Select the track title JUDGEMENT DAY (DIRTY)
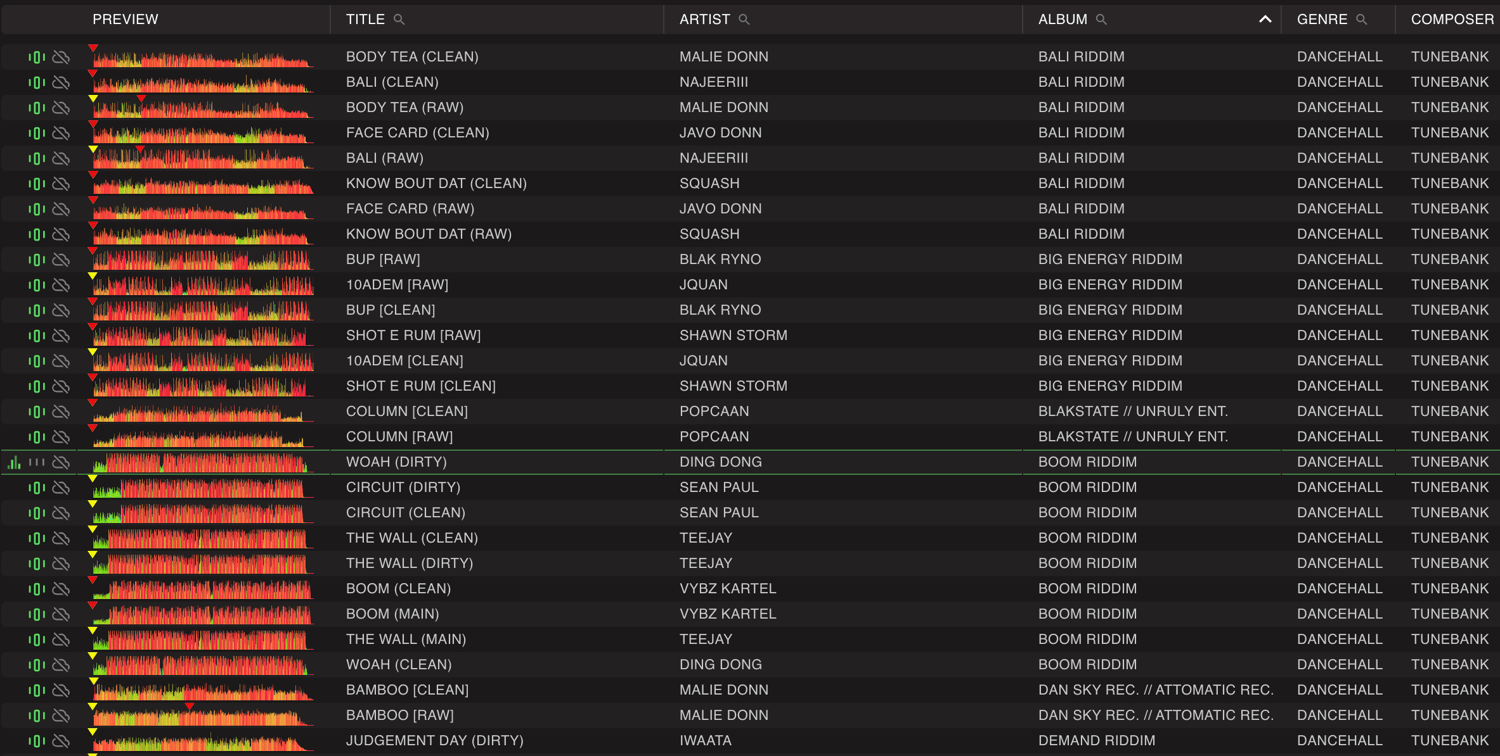 coord(435,741)
